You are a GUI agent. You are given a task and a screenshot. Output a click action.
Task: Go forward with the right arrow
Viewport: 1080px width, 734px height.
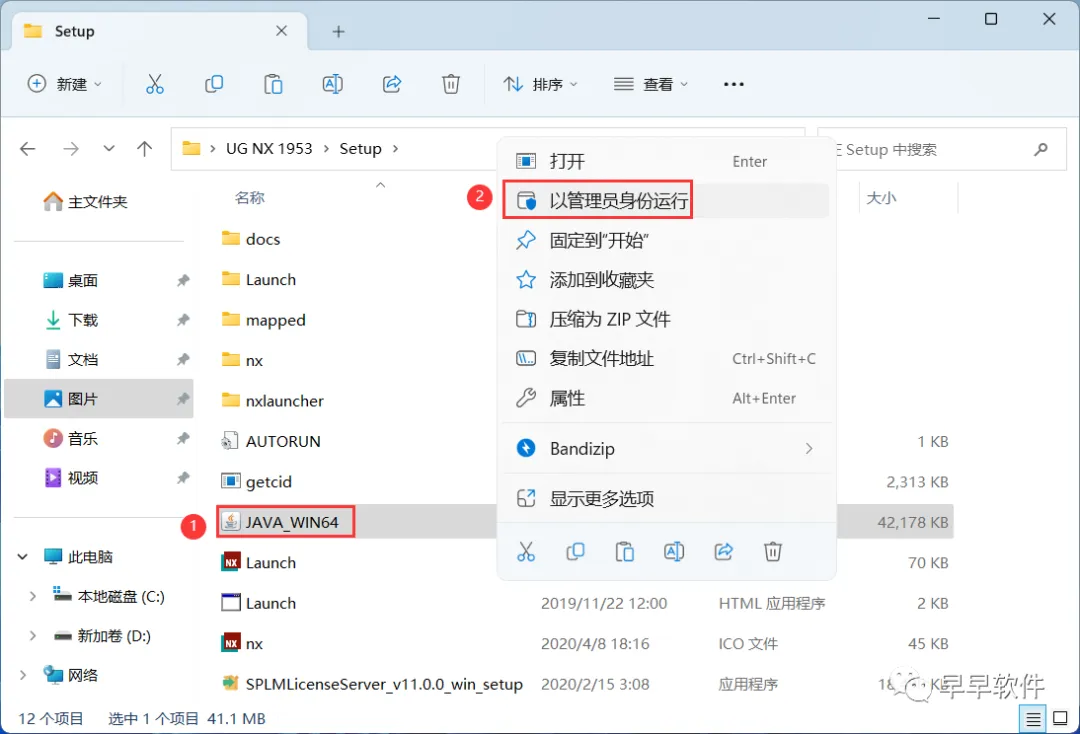pyautogui.click(x=71, y=149)
